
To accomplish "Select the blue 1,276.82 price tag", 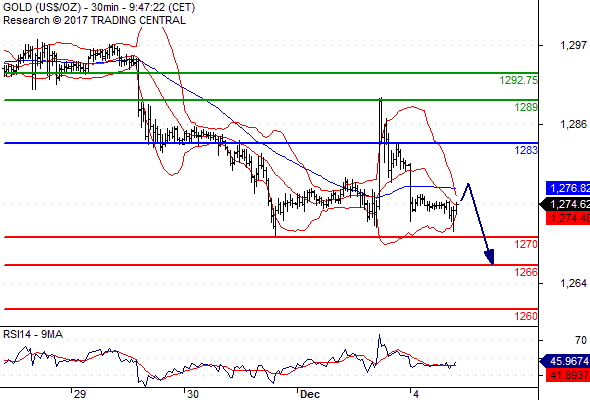I will (x=568, y=188).
